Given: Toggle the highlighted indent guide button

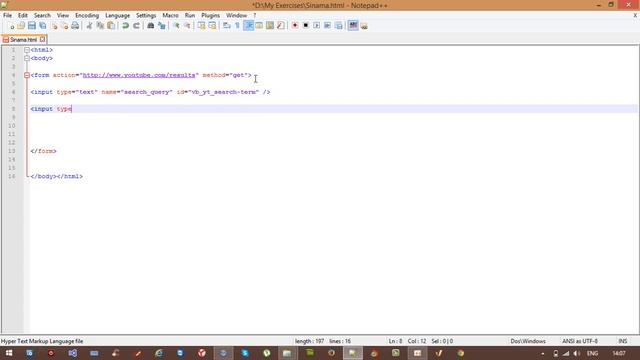Looking at the screenshot, I should [248, 26].
